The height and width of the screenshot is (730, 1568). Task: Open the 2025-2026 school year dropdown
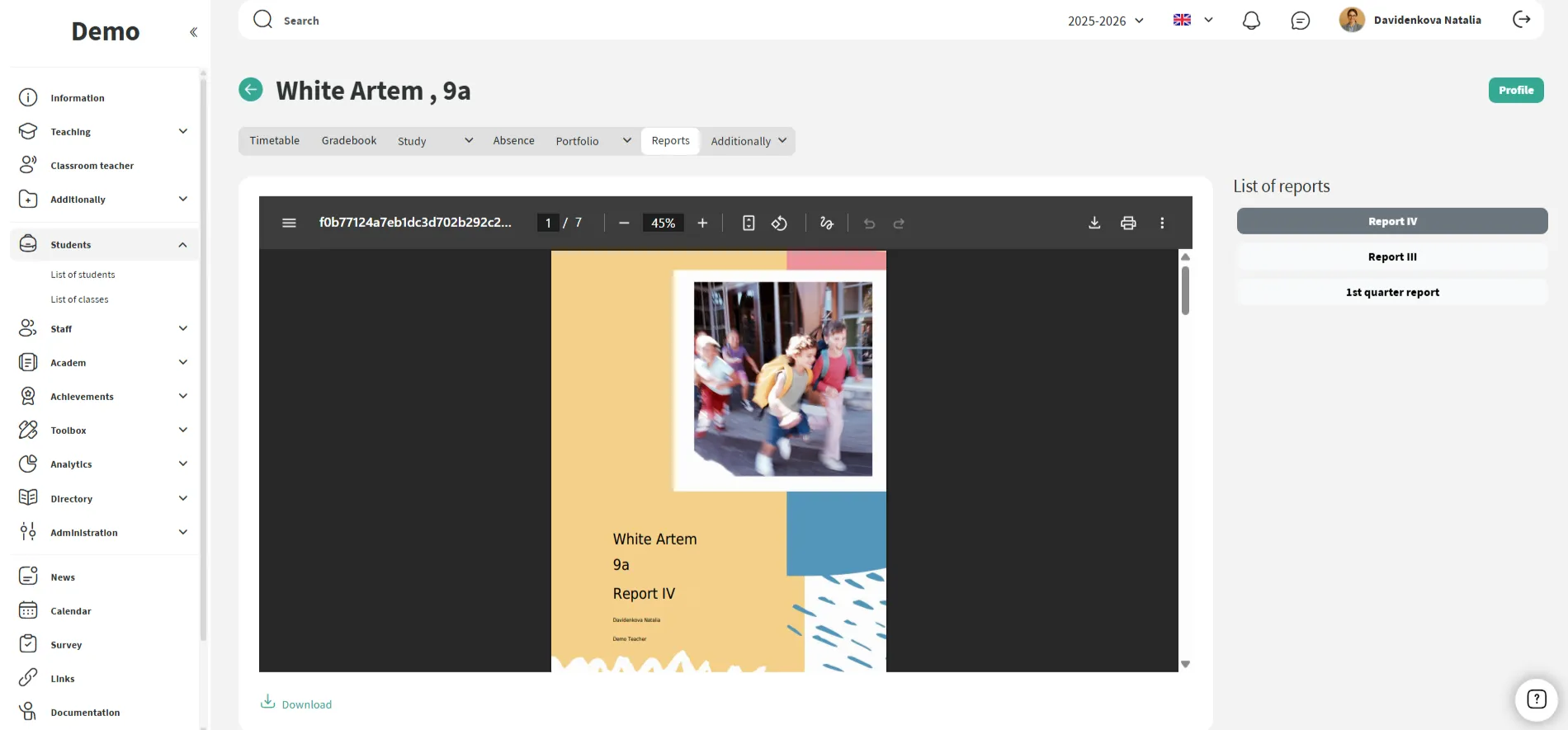[x=1105, y=21]
